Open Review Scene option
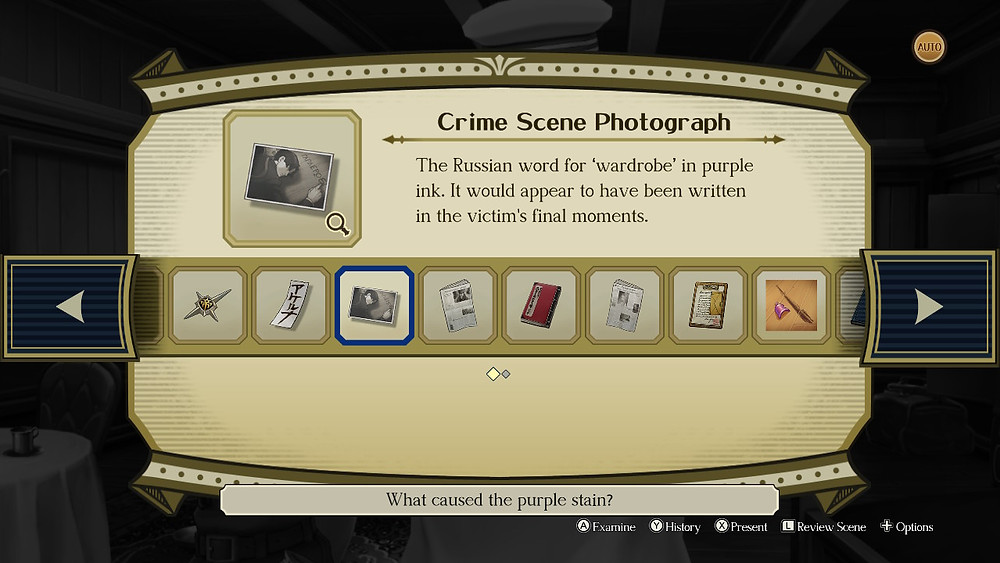This screenshot has width=1000, height=563. coord(824,527)
